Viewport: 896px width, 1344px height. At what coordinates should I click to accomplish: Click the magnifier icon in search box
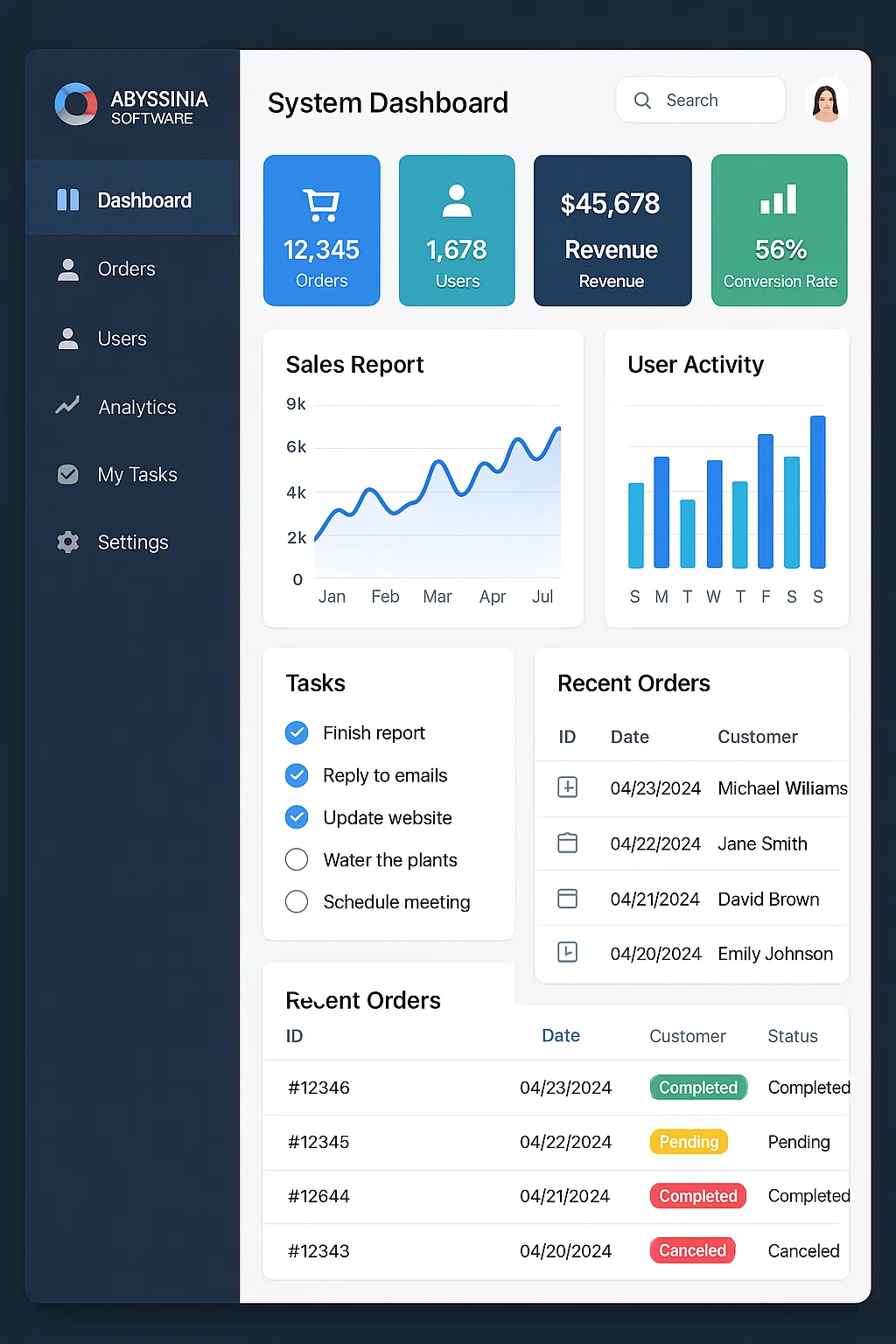click(642, 101)
